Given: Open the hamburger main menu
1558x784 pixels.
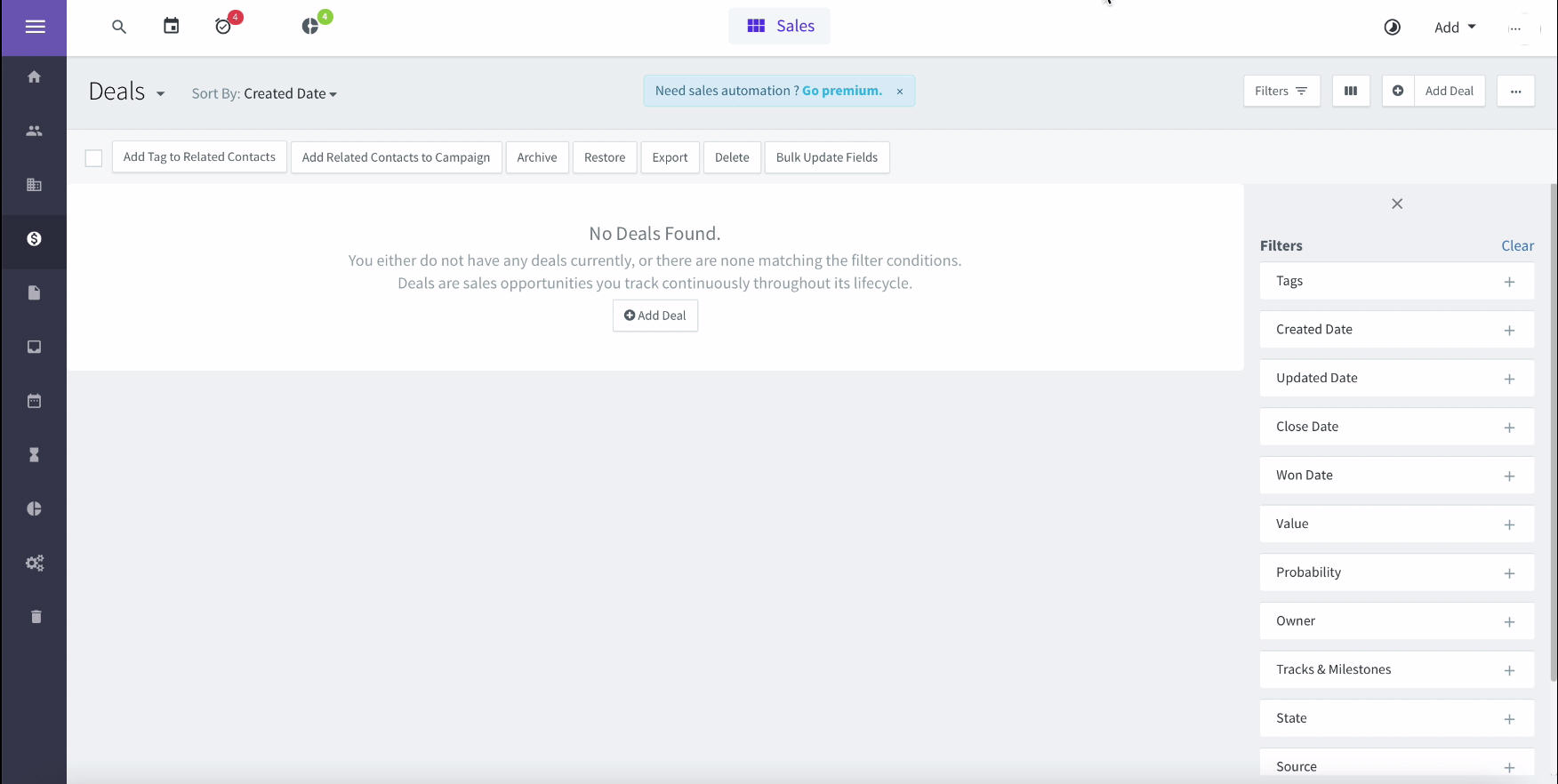Looking at the screenshot, I should 35,27.
